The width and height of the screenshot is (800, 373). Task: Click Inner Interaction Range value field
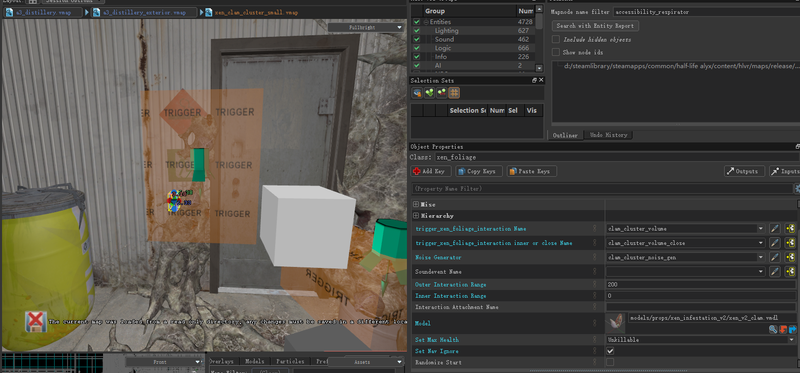click(701, 296)
